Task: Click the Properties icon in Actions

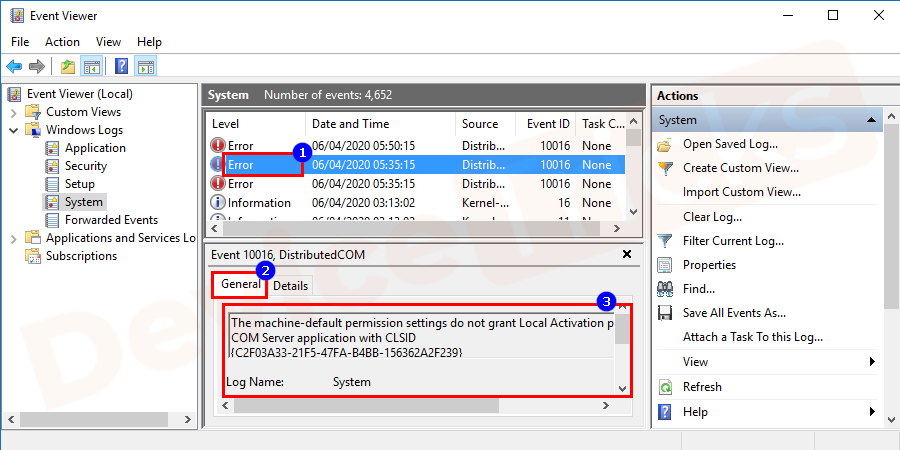Action: point(665,265)
